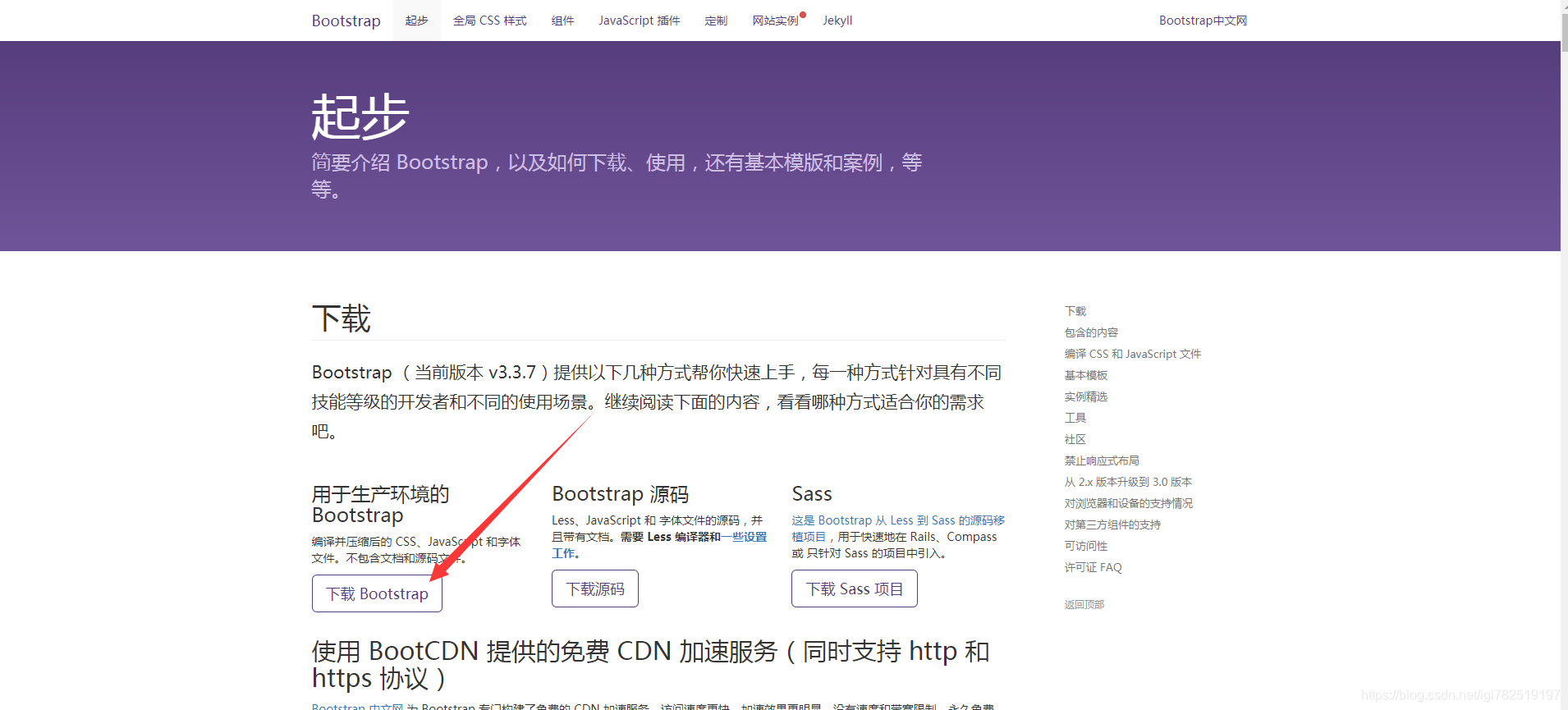Jump to 编译 CSS 和 JavaScript 文件 in the sidebar

[1133, 354]
